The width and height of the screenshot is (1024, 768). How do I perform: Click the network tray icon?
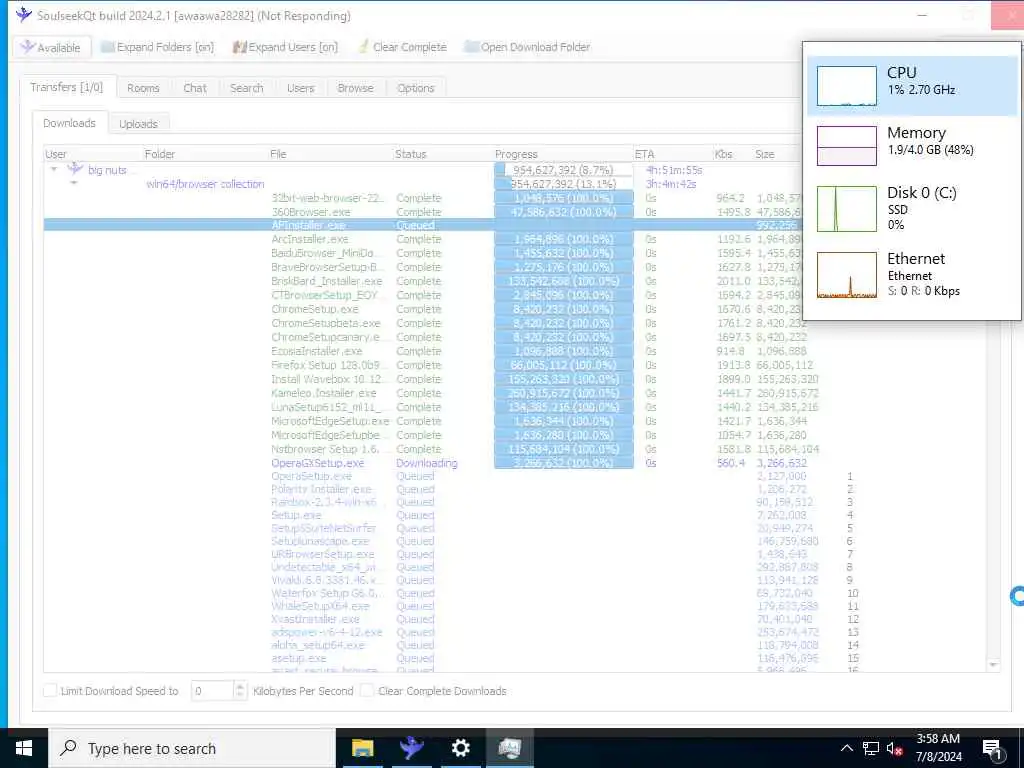point(871,748)
